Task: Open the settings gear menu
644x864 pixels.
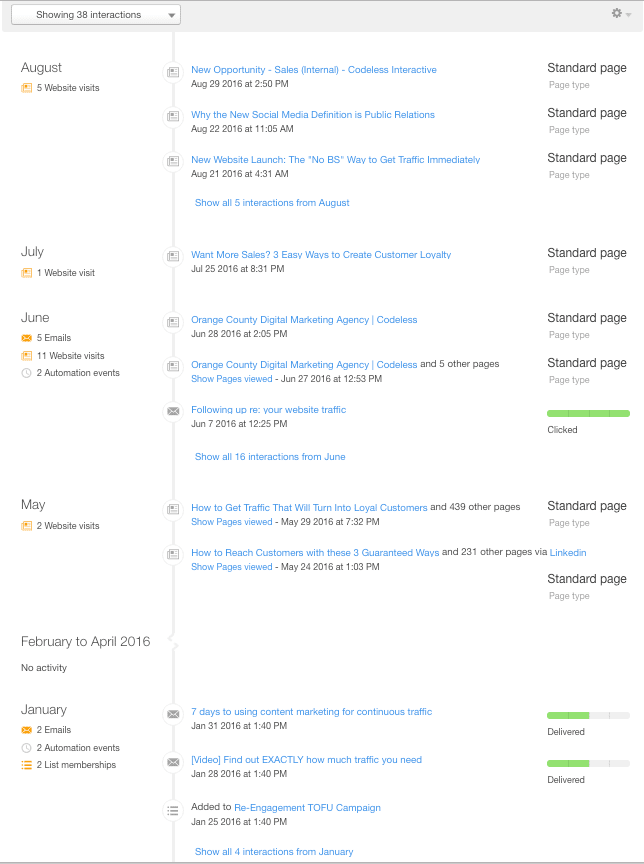Action: (x=621, y=13)
